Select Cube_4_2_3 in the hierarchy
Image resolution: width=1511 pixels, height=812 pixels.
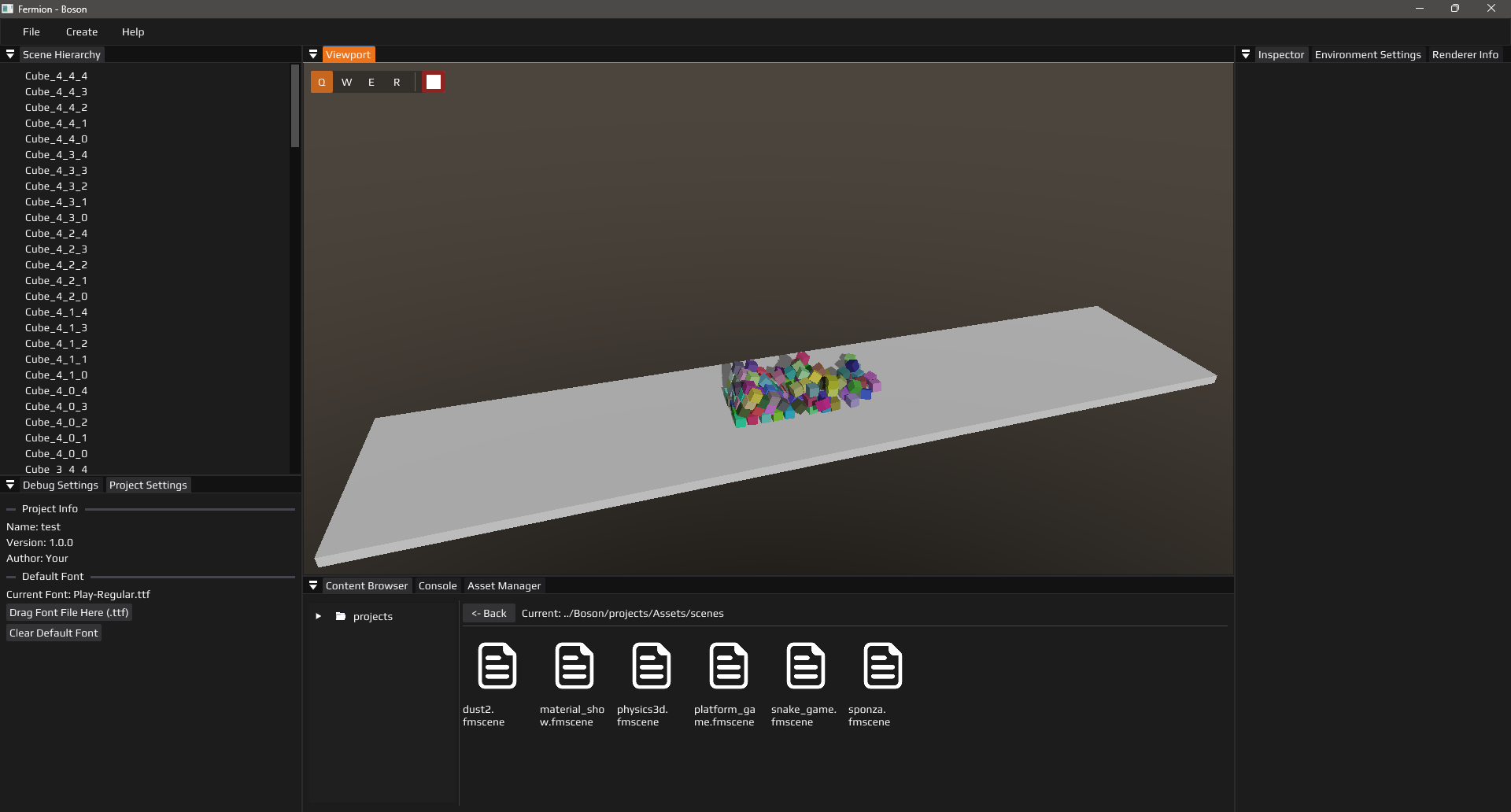[56, 249]
